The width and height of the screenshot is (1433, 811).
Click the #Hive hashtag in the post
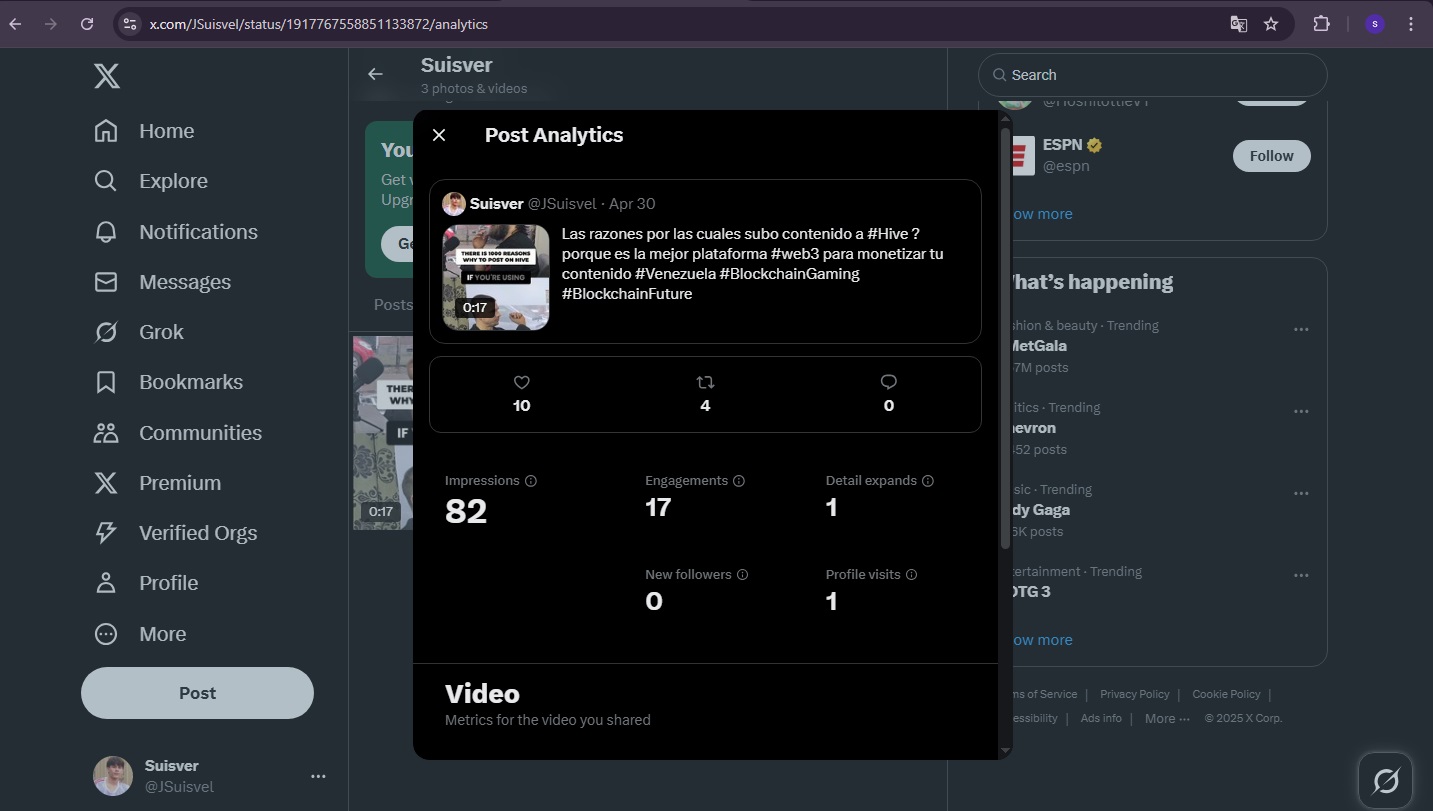[x=888, y=233]
